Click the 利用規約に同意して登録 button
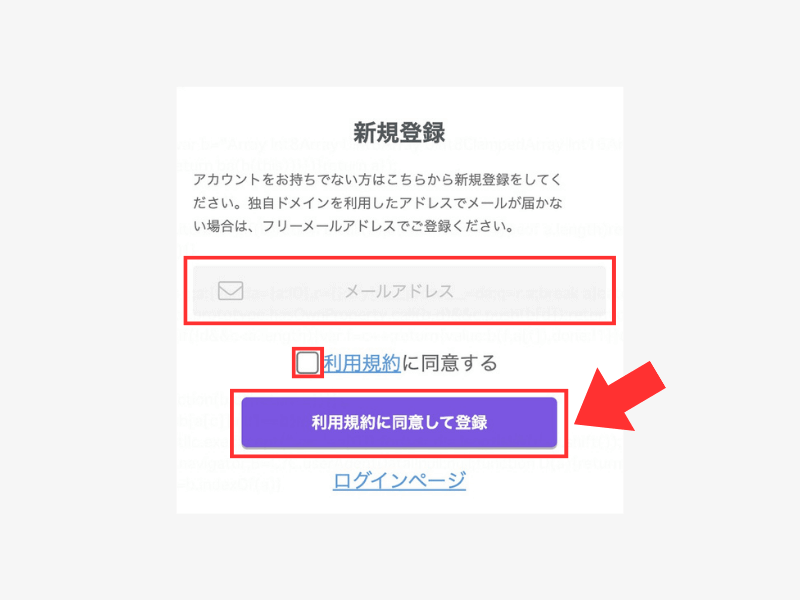The image size is (800, 600). 399,422
